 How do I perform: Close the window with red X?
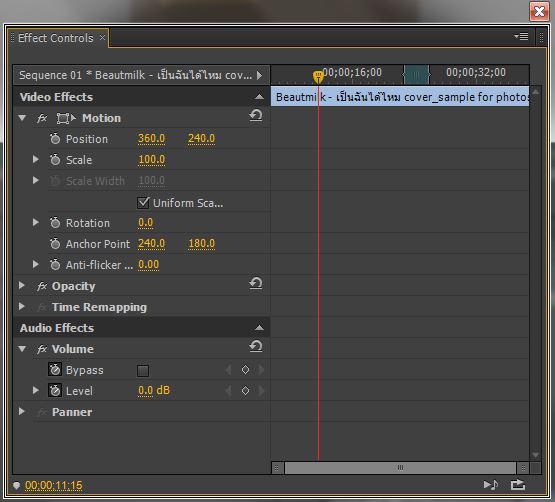tap(539, 12)
